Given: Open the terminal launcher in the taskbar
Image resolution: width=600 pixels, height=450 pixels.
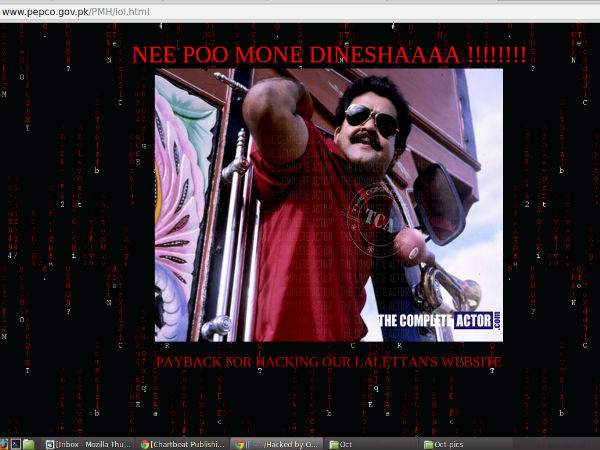Looking at the screenshot, I should click(17, 443).
